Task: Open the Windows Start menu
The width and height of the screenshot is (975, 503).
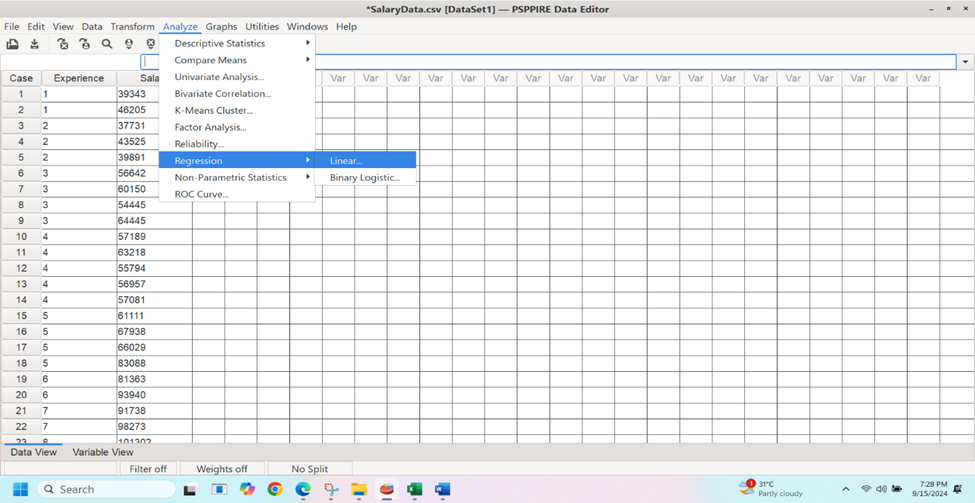Action: (20, 489)
